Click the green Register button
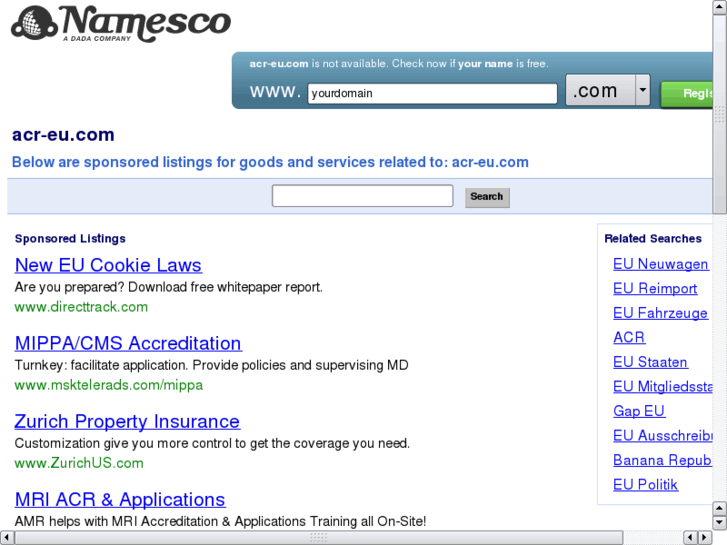 click(x=687, y=94)
